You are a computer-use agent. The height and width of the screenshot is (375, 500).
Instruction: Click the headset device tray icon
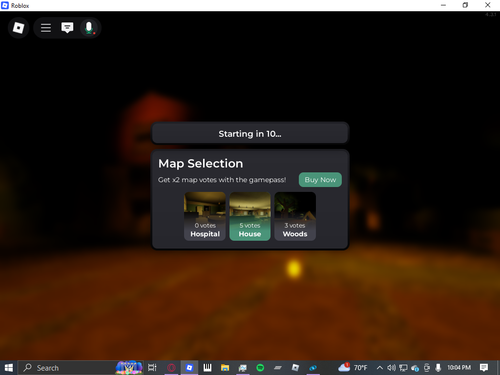(427, 368)
